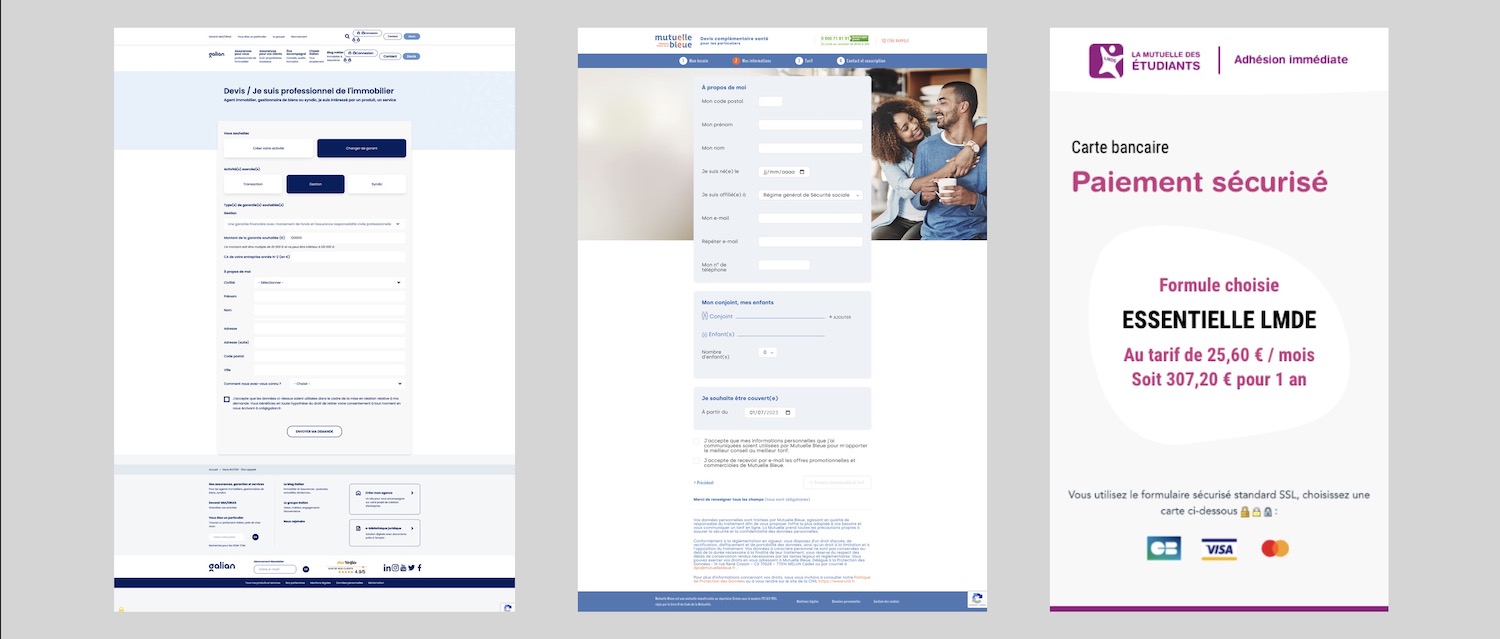Click the Ajouter link next to Conjoint
This screenshot has width=1500, height=639.
[x=840, y=317]
